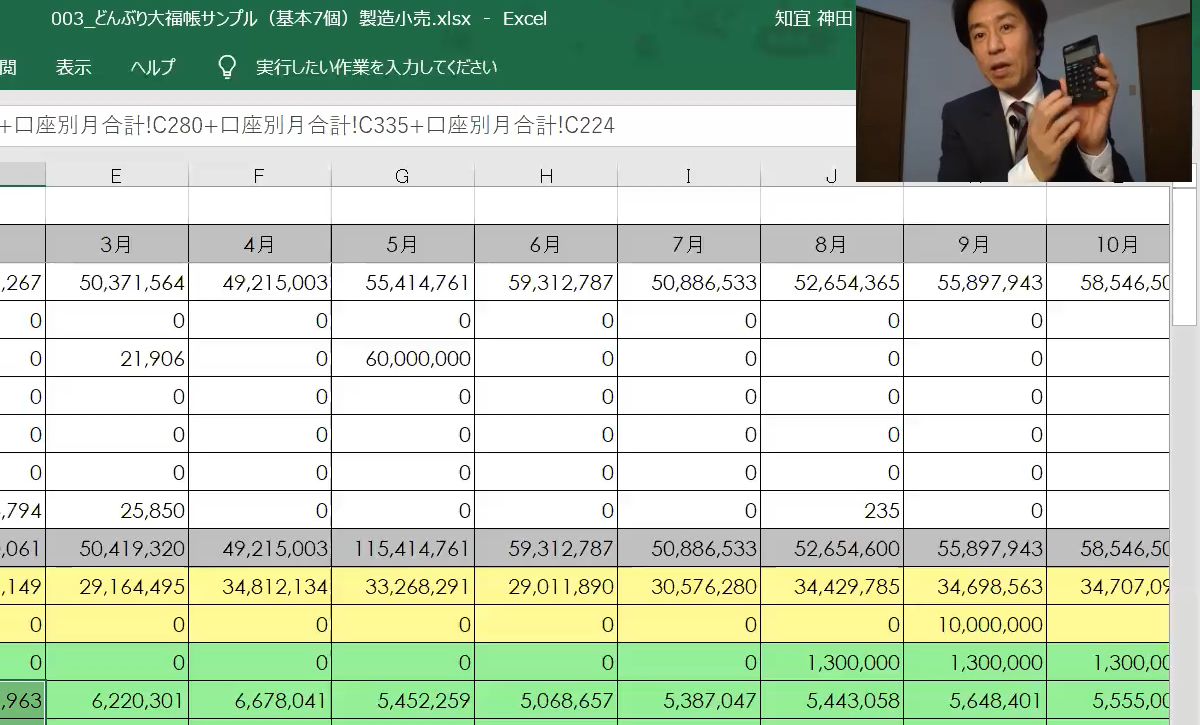Viewport: 1200px width, 725px height.
Task: Select the cell with 235 under 8月
Action: point(832,510)
